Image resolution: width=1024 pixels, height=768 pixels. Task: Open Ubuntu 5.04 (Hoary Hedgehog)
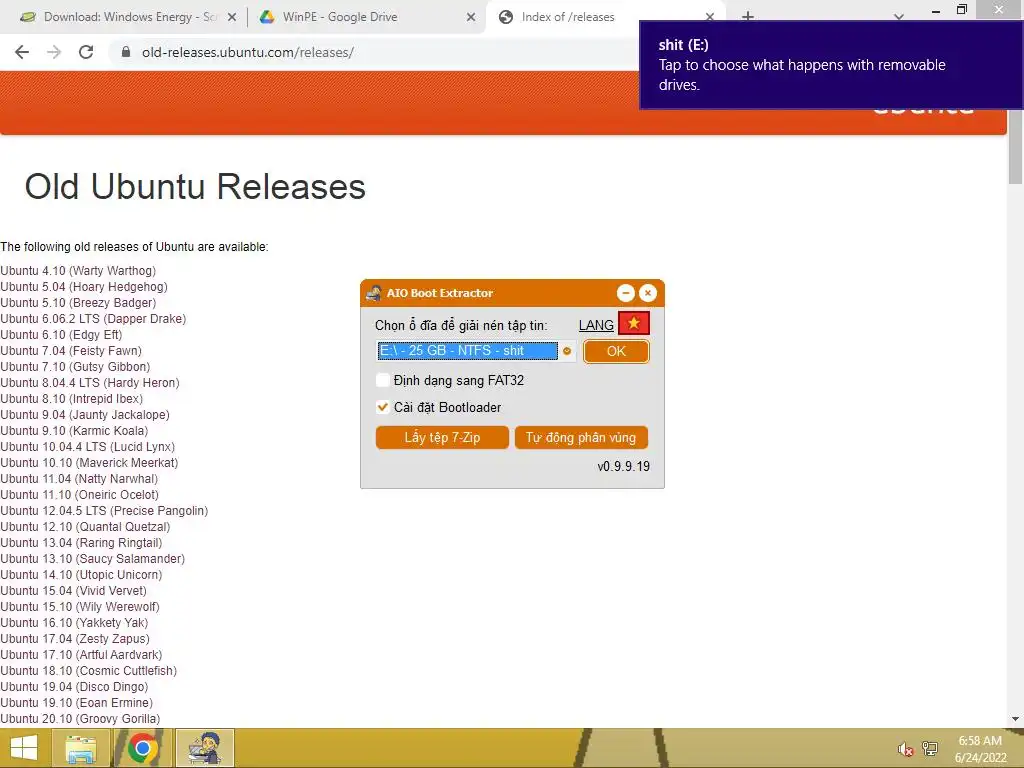[84, 287]
